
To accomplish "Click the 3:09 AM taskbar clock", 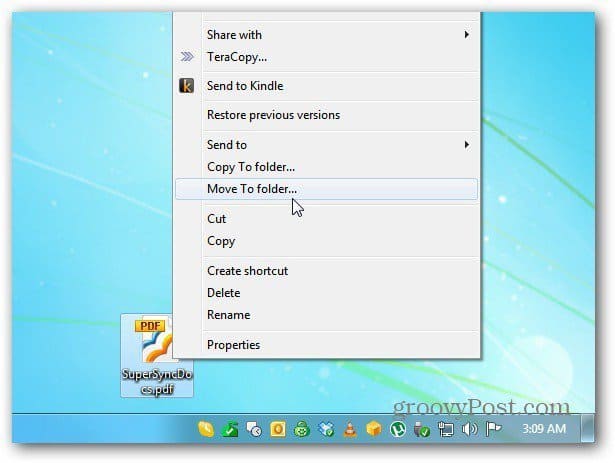I will pos(544,428).
